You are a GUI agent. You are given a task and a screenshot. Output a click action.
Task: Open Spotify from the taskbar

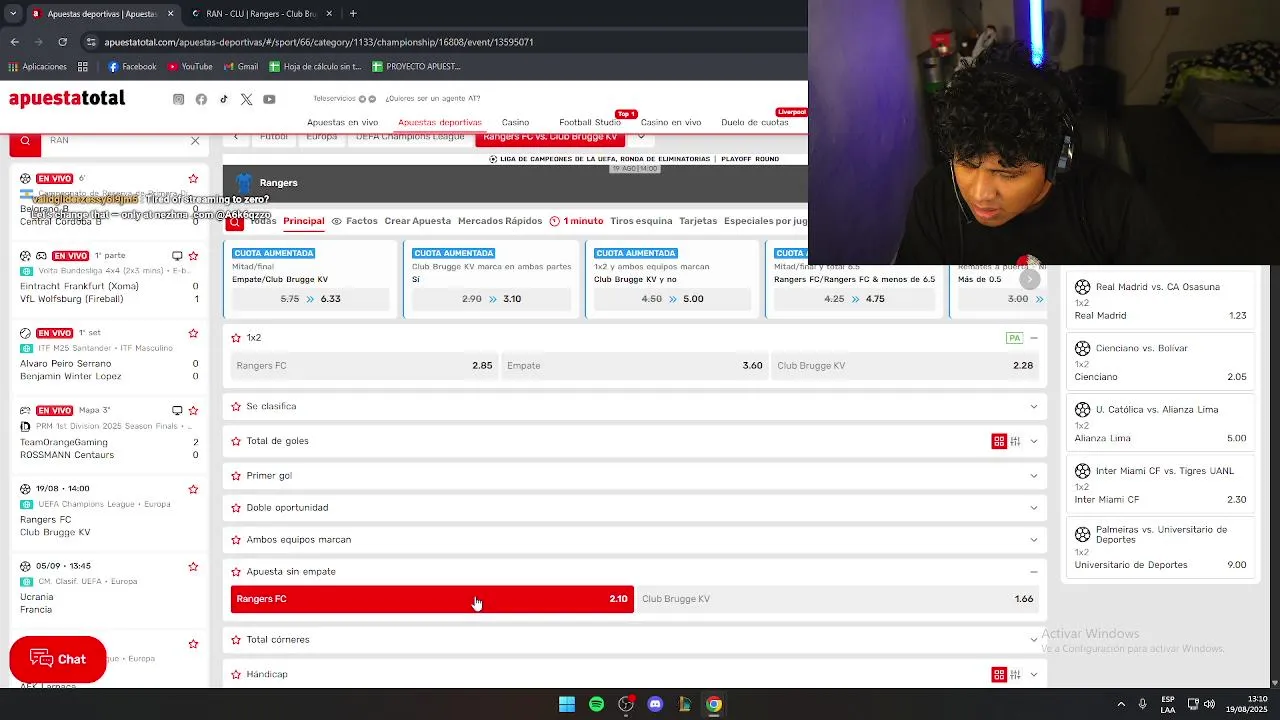(x=596, y=704)
